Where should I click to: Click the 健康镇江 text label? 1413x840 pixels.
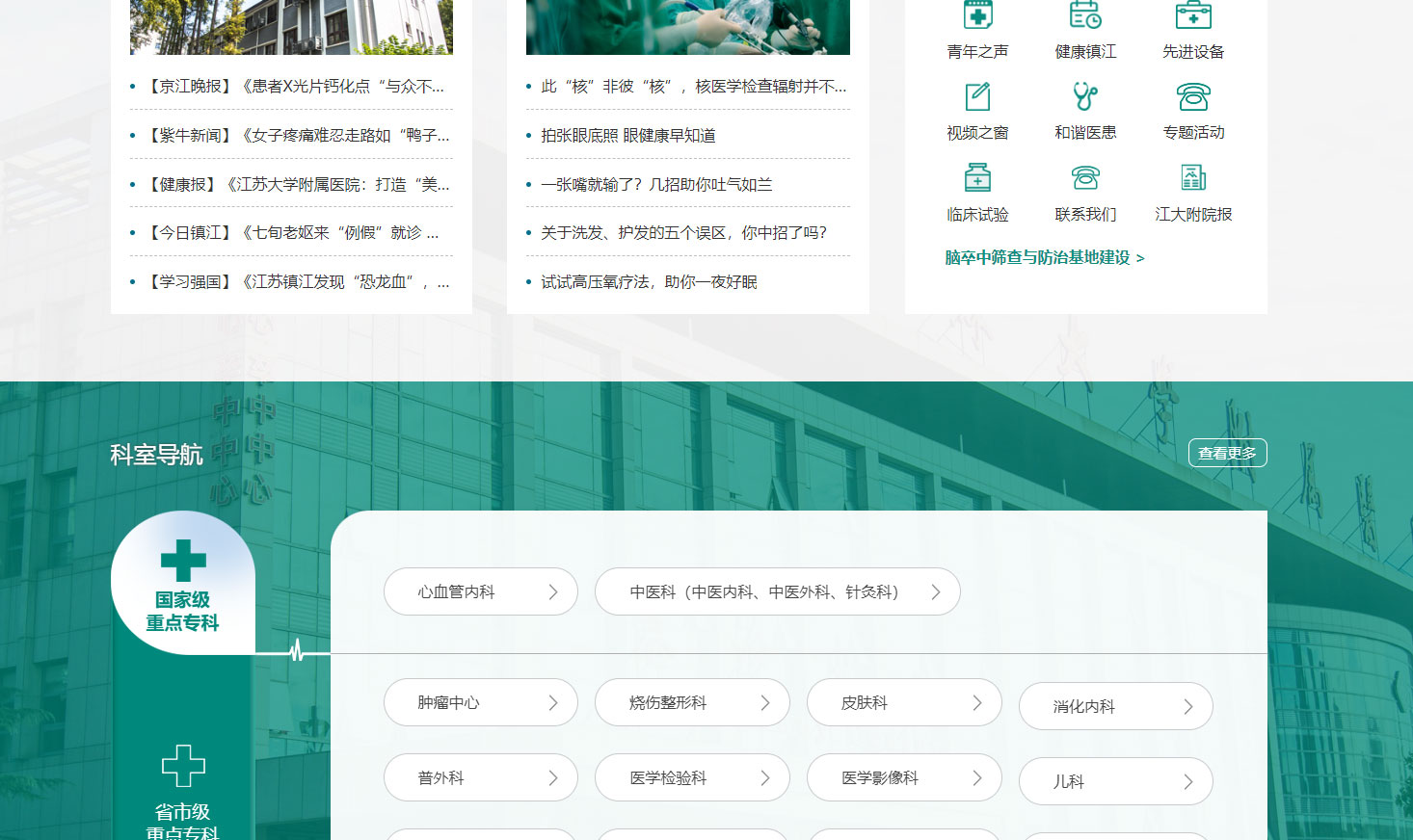click(1085, 51)
